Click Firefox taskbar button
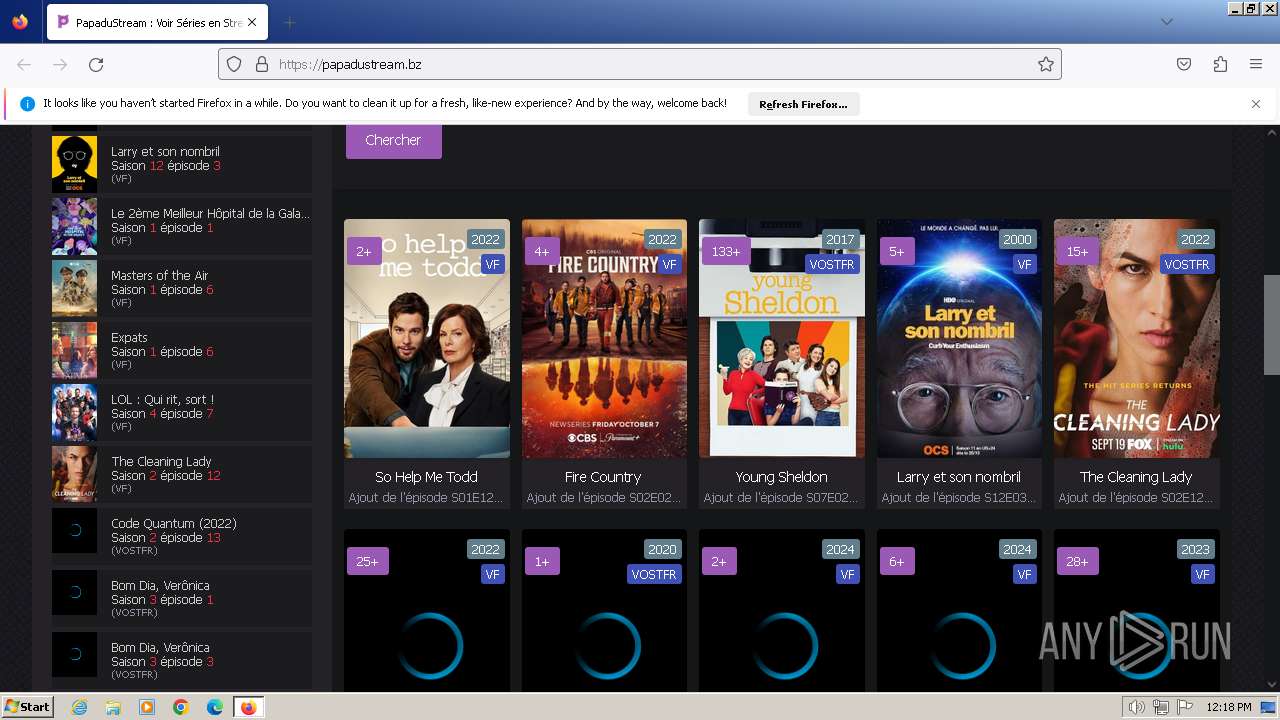This screenshot has width=1280, height=720. click(x=248, y=707)
